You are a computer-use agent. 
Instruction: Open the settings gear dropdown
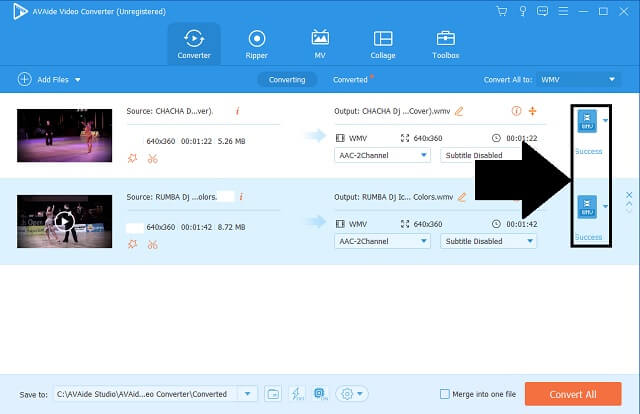[352, 394]
